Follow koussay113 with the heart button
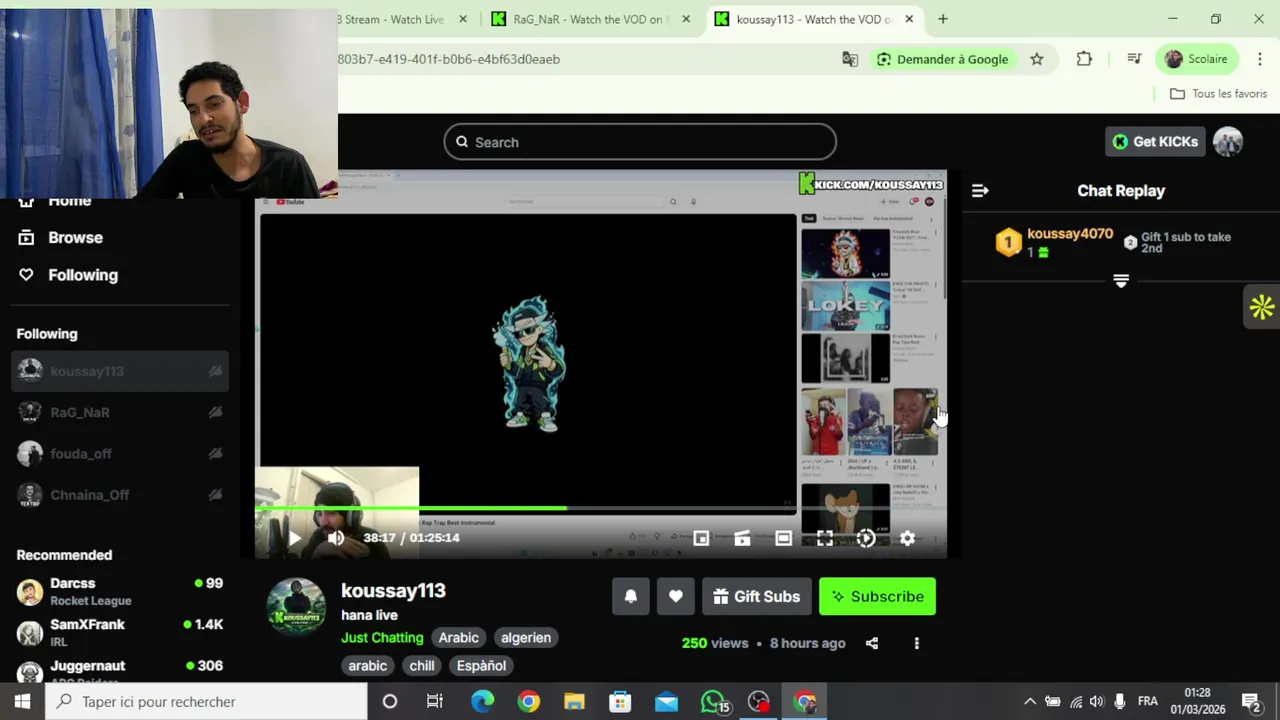This screenshot has width=1280, height=720. [x=676, y=596]
